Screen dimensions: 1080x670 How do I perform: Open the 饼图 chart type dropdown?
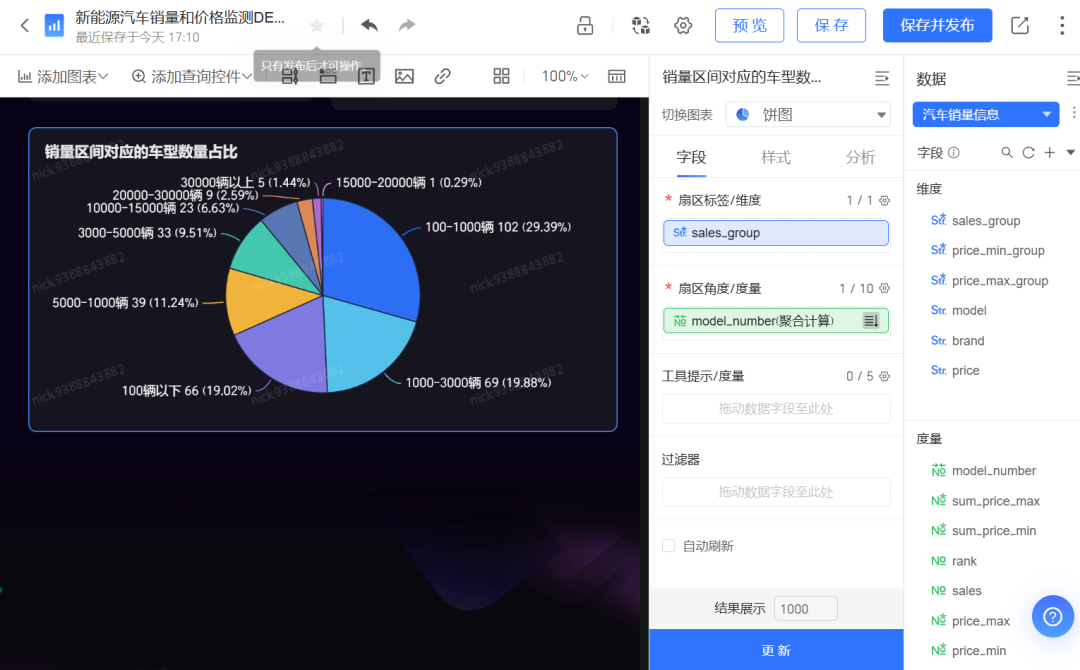tap(808, 115)
